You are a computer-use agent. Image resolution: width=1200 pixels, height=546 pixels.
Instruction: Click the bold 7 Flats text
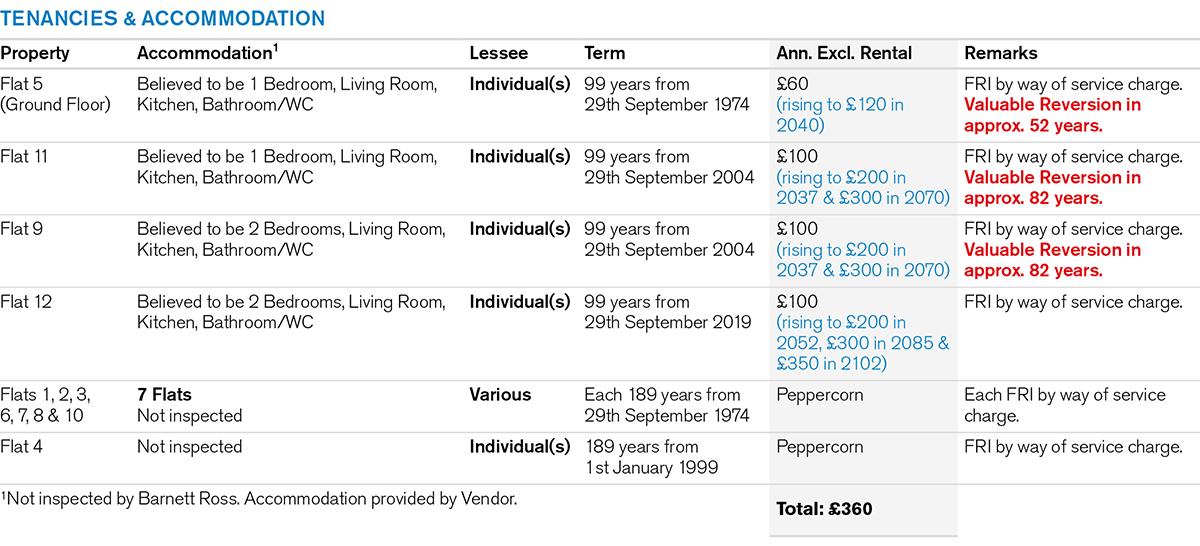click(x=164, y=395)
